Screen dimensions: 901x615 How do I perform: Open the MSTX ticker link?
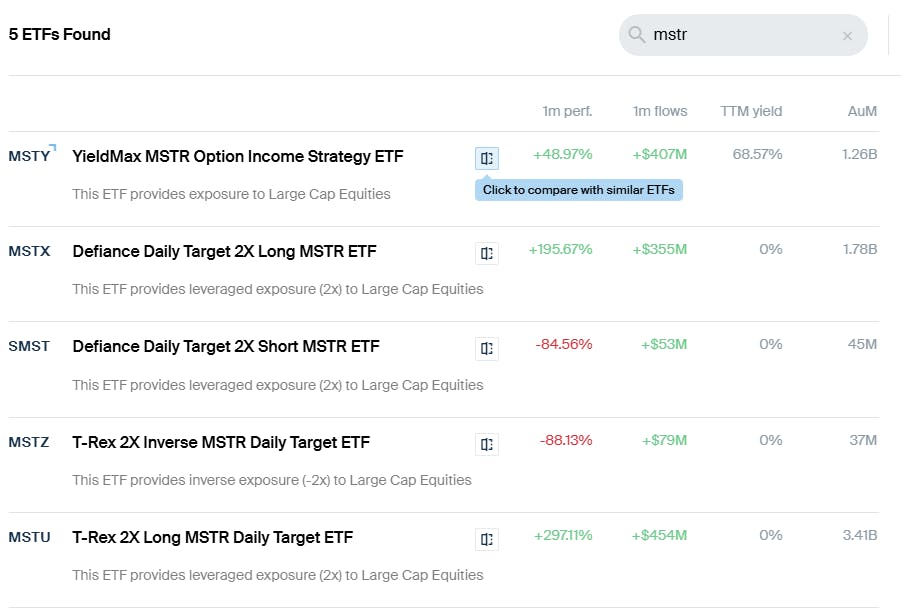point(30,251)
